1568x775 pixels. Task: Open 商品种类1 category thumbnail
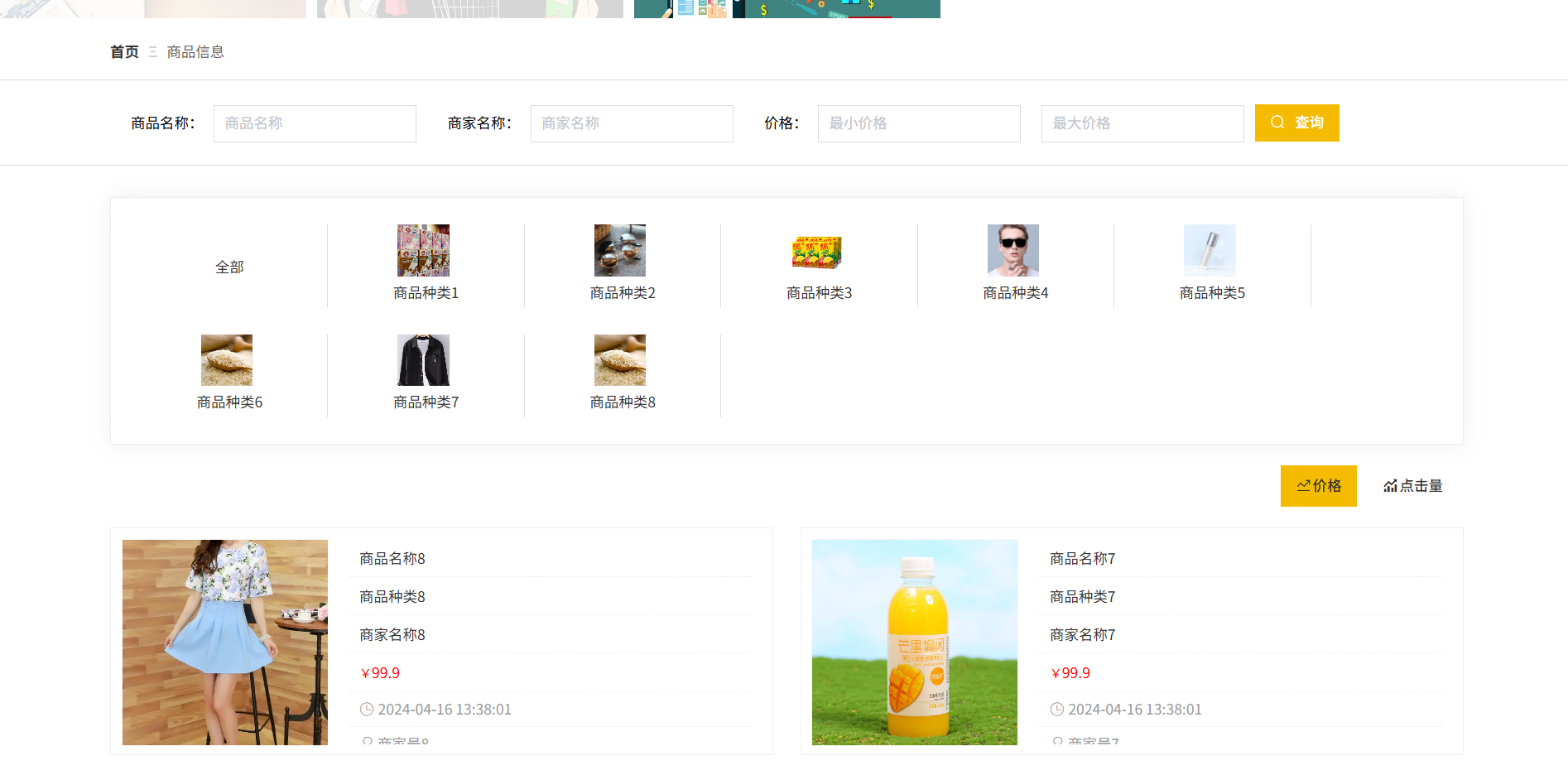pos(423,250)
